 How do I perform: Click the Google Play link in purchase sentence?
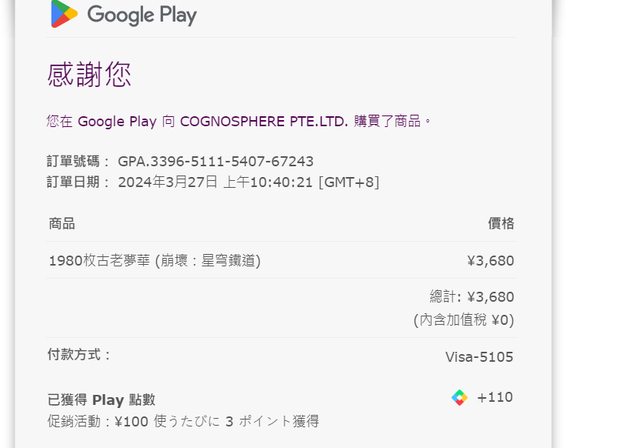[x=117, y=122]
